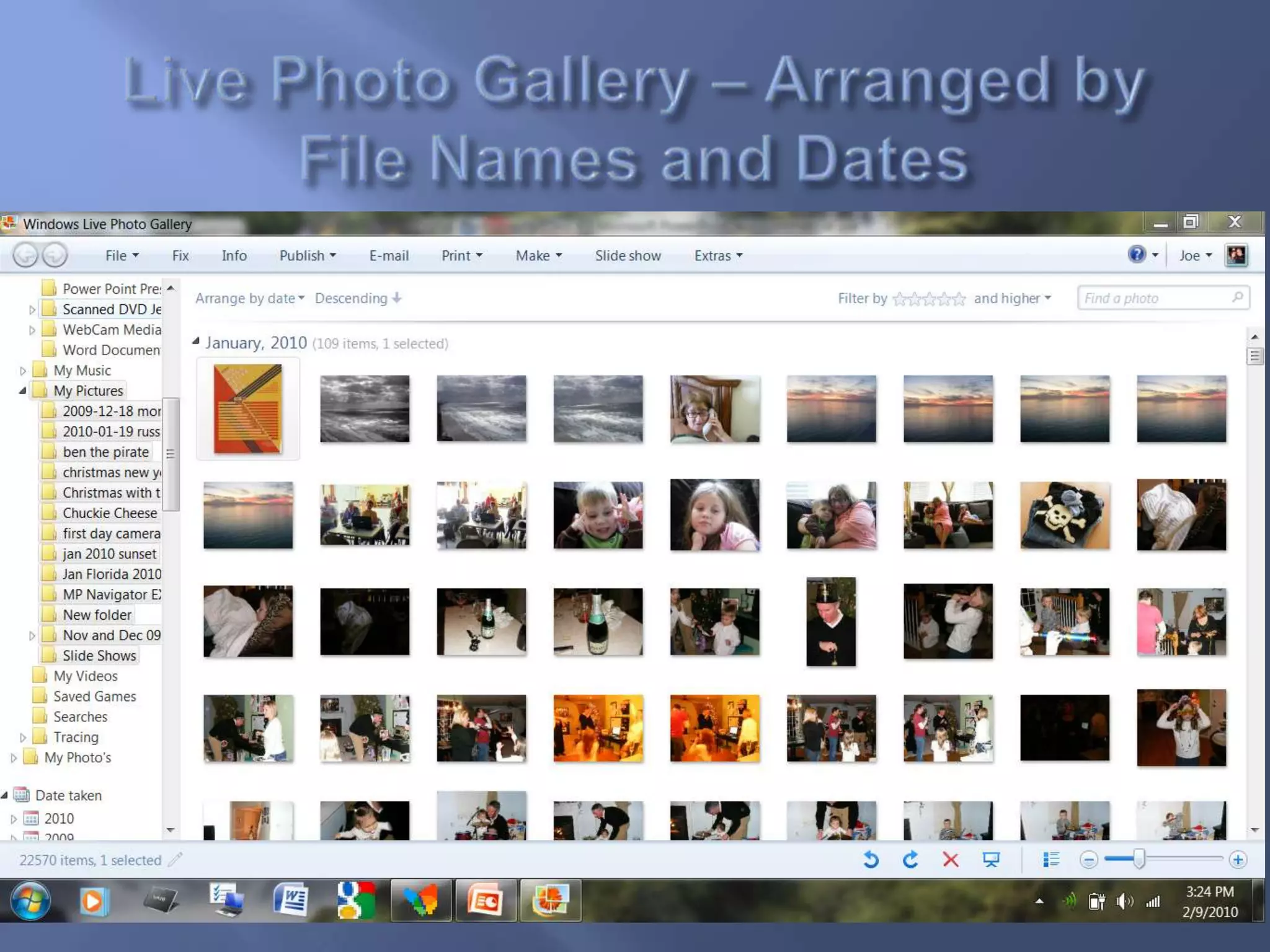Rotate photo counterclockwise with the bottom toolbar icon

pos(871,860)
